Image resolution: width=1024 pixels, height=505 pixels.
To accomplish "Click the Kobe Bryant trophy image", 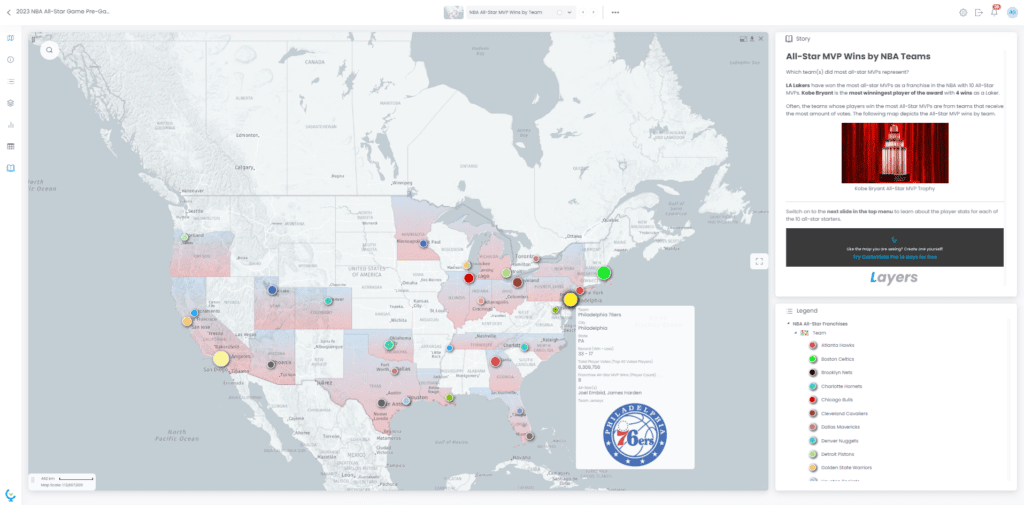I will click(895, 153).
